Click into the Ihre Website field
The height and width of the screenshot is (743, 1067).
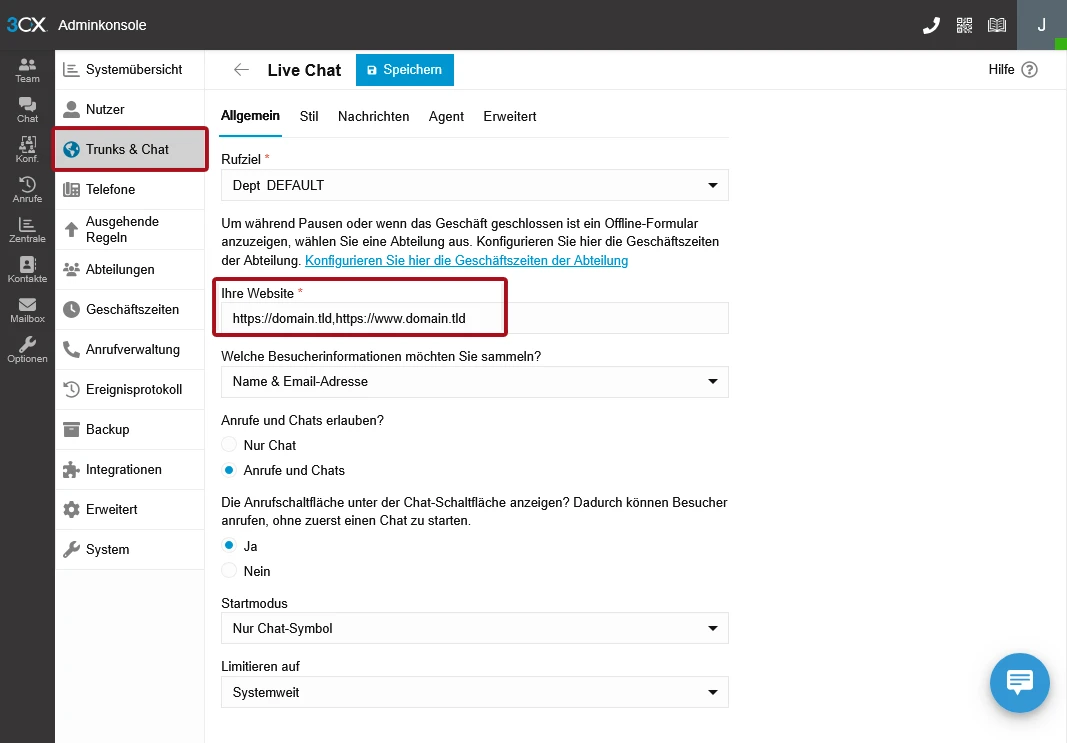[x=474, y=318]
